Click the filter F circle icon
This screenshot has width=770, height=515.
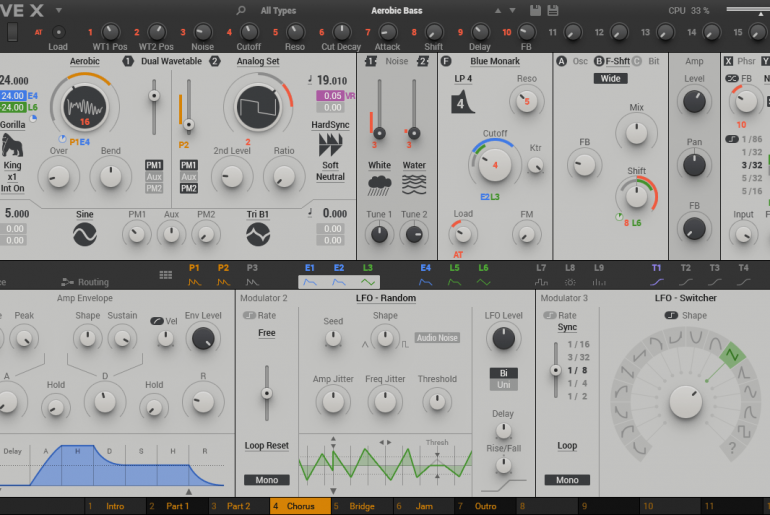[446, 61]
